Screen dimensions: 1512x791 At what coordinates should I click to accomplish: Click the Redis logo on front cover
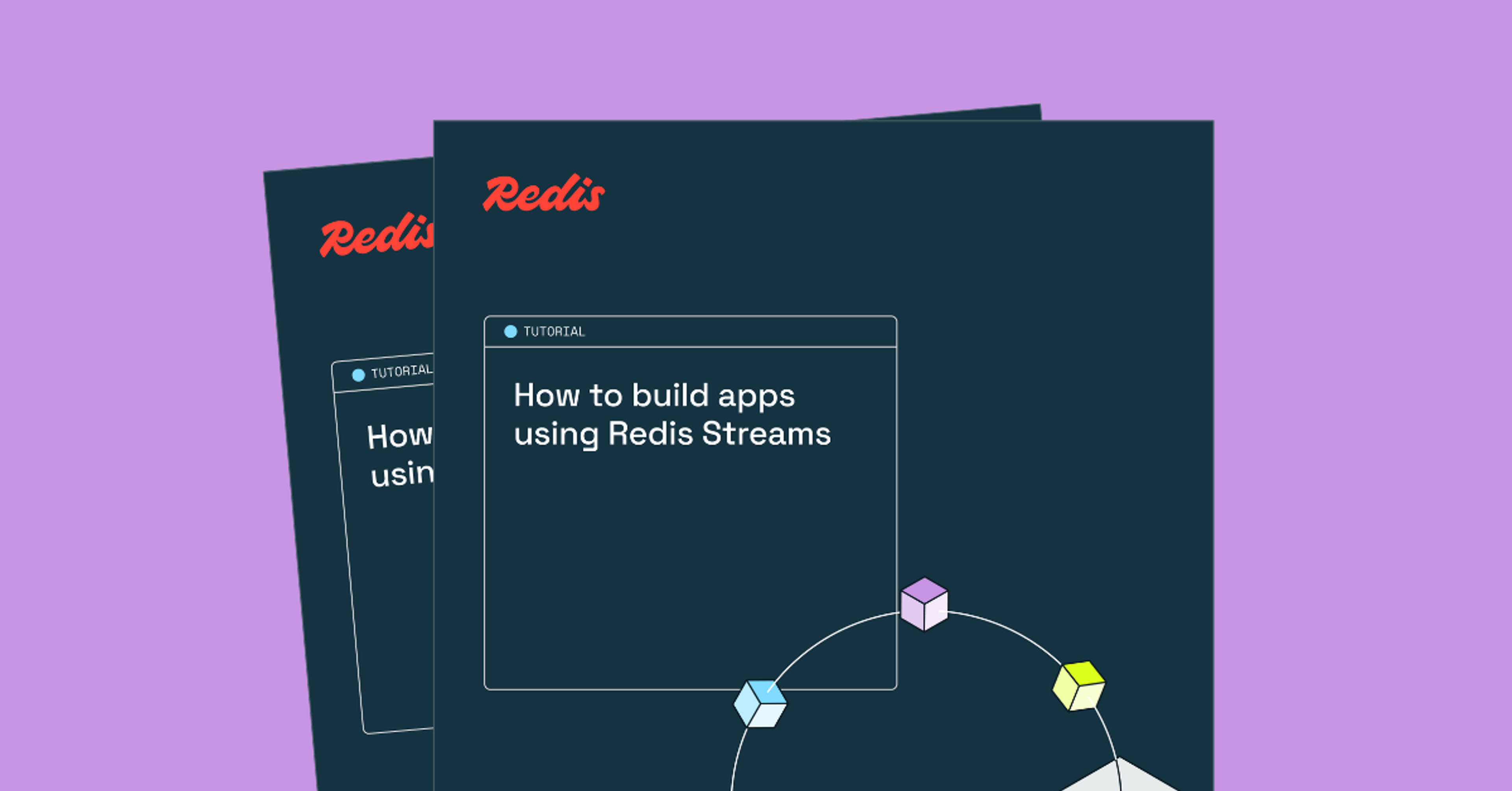(543, 194)
